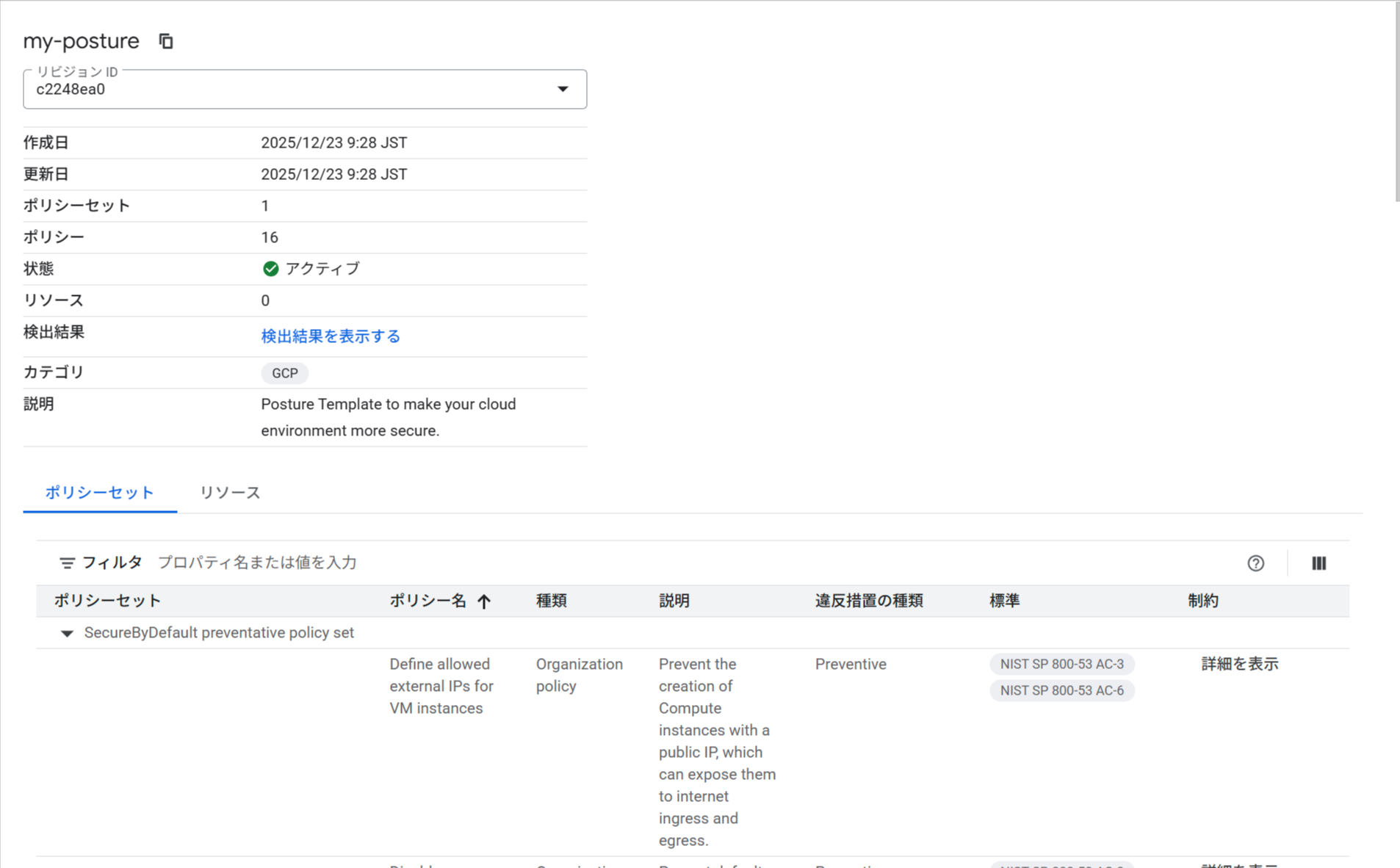
Task: Click the 検出結果を表示する link
Action: click(x=331, y=336)
